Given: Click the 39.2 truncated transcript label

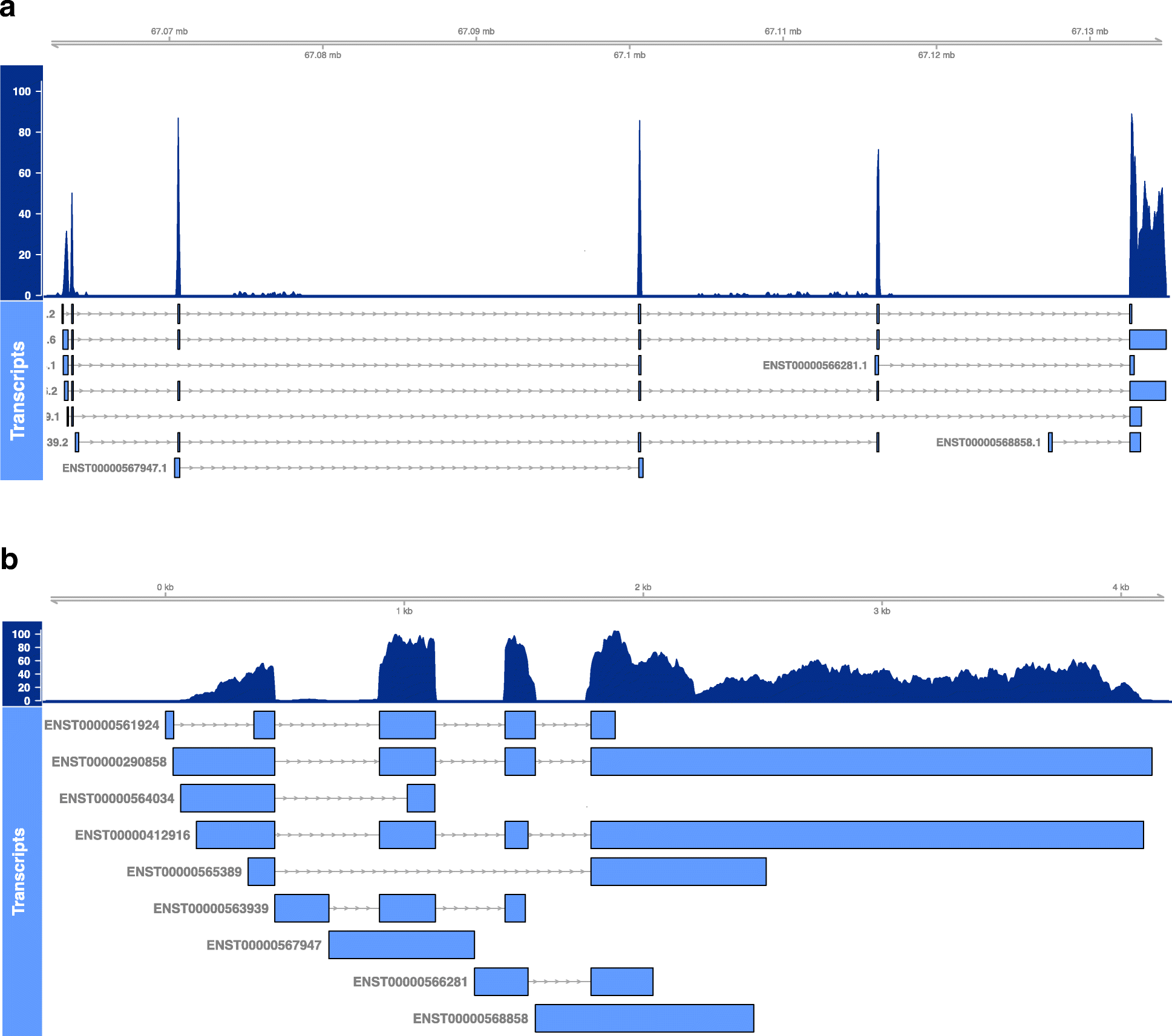Looking at the screenshot, I should click(x=57, y=442).
